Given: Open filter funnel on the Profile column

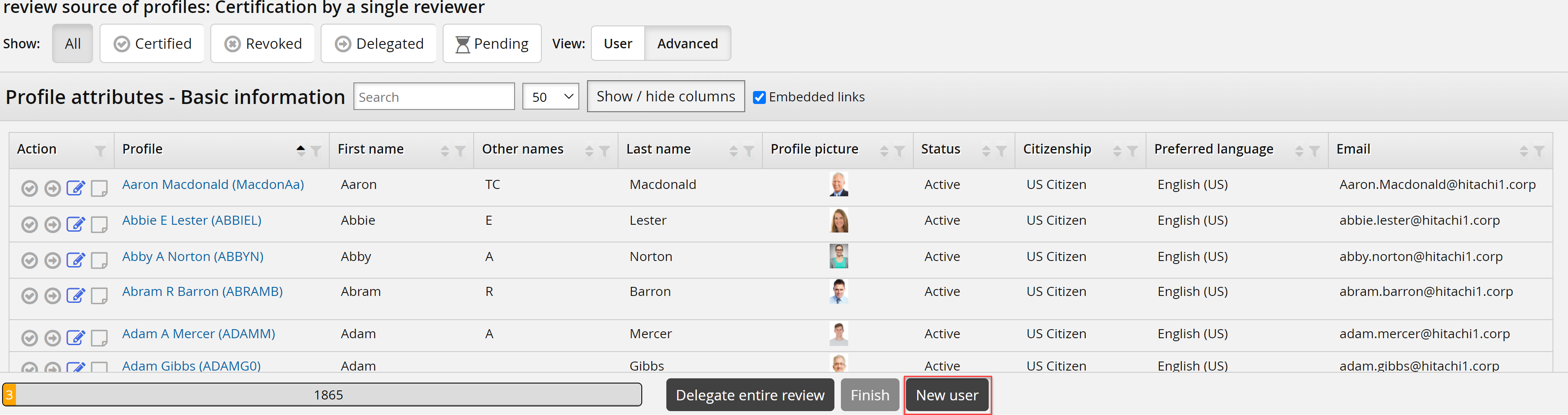Looking at the screenshot, I should click(316, 151).
